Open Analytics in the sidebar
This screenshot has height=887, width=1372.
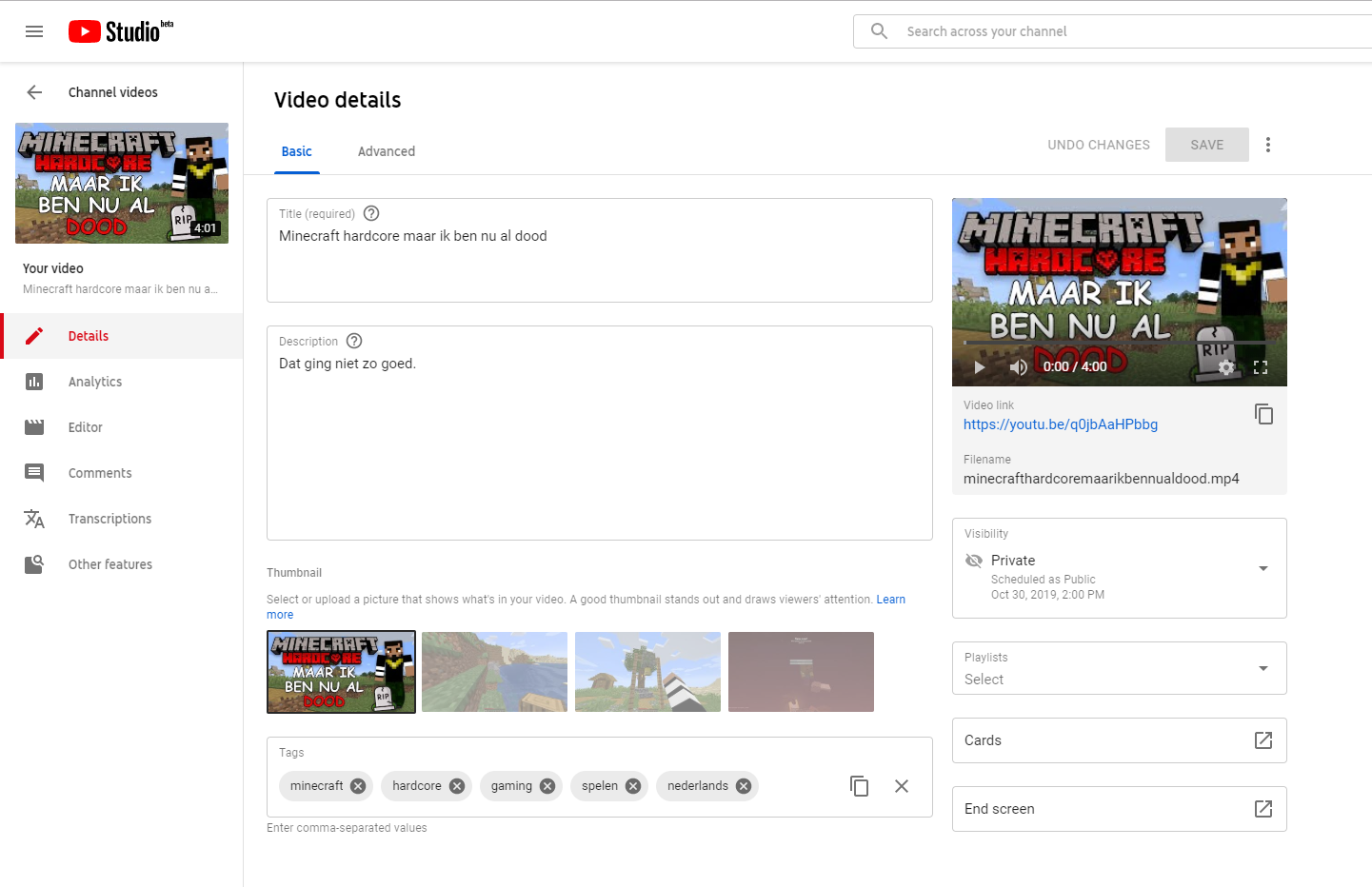pyautogui.click(x=95, y=382)
